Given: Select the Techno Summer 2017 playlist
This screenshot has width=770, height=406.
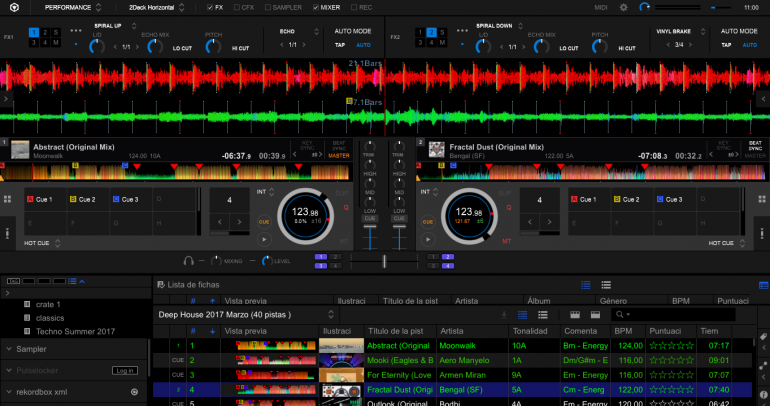Looking at the screenshot, I should [x=75, y=331].
